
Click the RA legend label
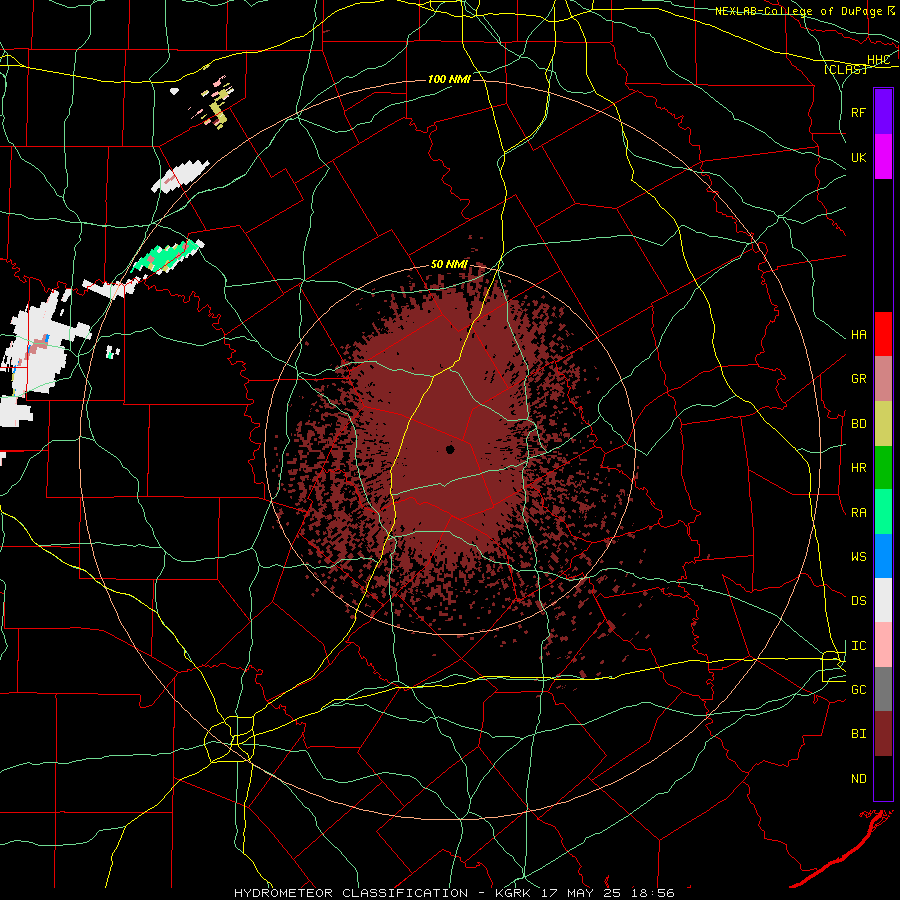click(858, 513)
